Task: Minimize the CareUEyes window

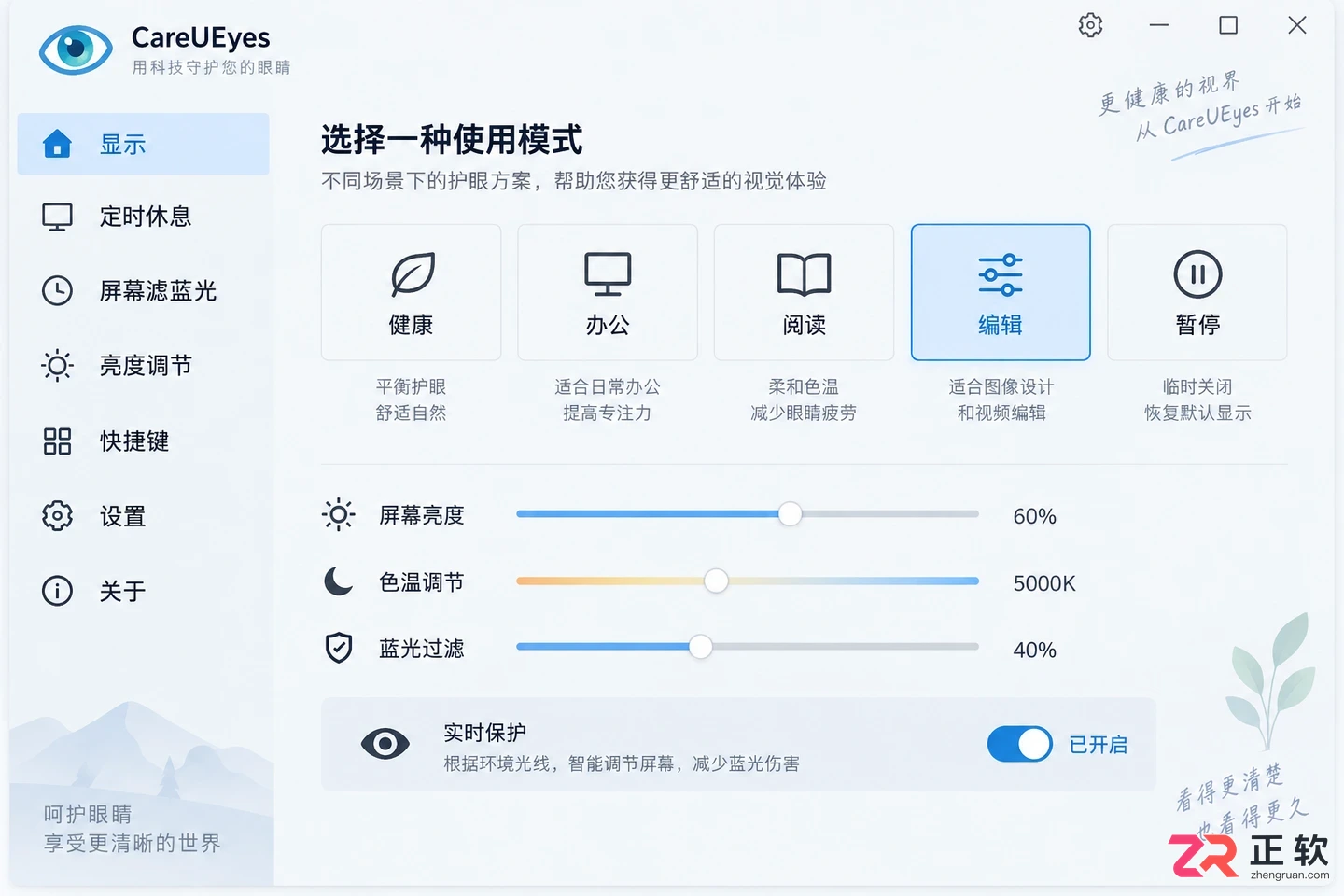Action: click(1159, 25)
